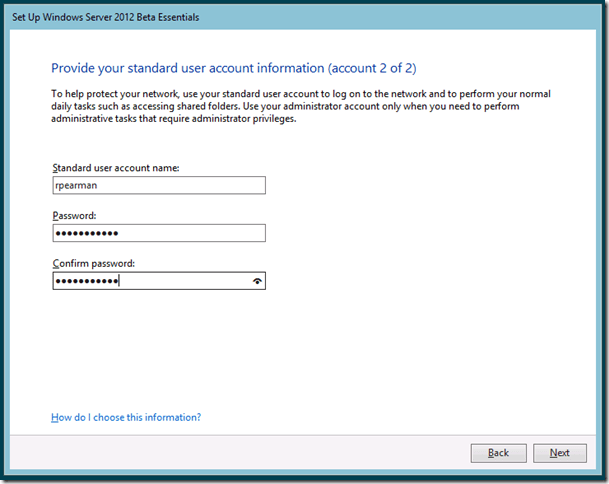Proceed with the Next button
This screenshot has height=484, width=609.
tap(560, 453)
